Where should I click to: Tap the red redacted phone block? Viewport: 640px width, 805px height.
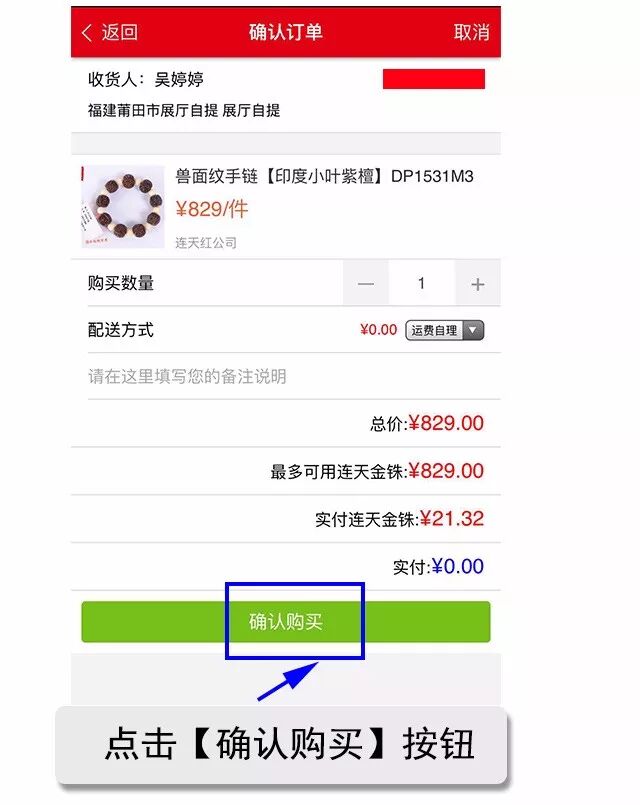434,79
